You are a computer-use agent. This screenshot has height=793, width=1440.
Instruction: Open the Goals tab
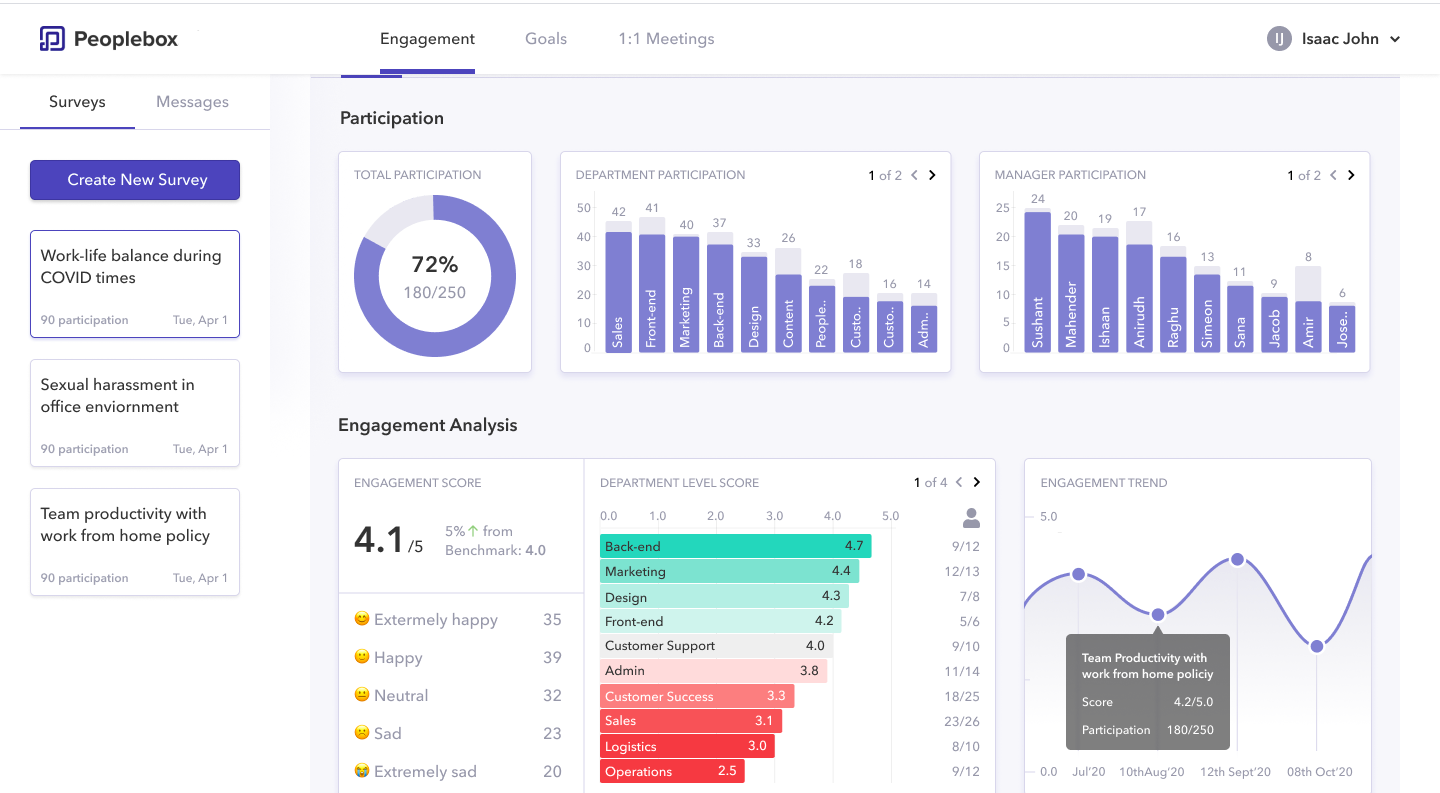546,39
